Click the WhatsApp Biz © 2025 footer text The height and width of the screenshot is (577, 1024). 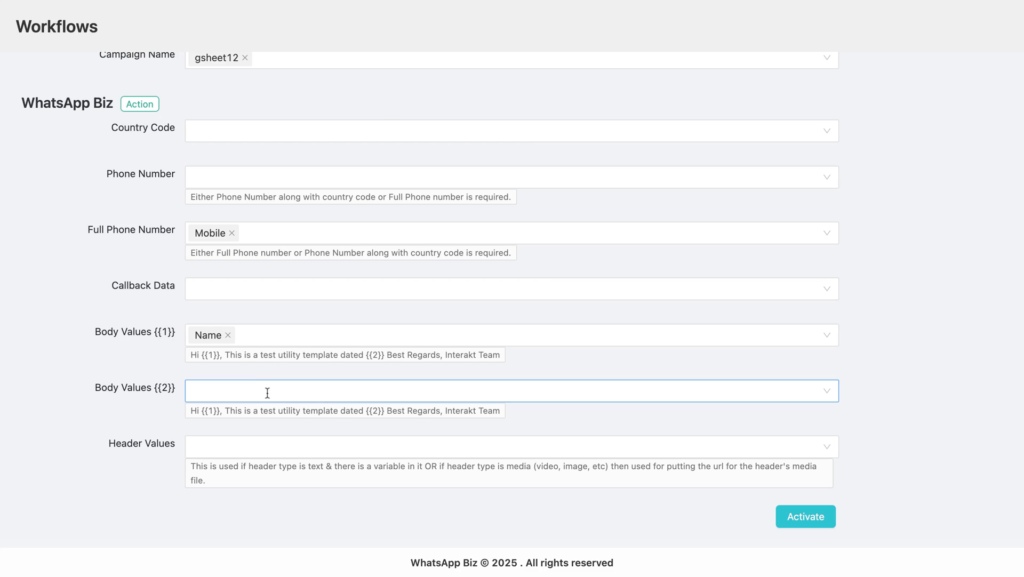click(x=511, y=563)
